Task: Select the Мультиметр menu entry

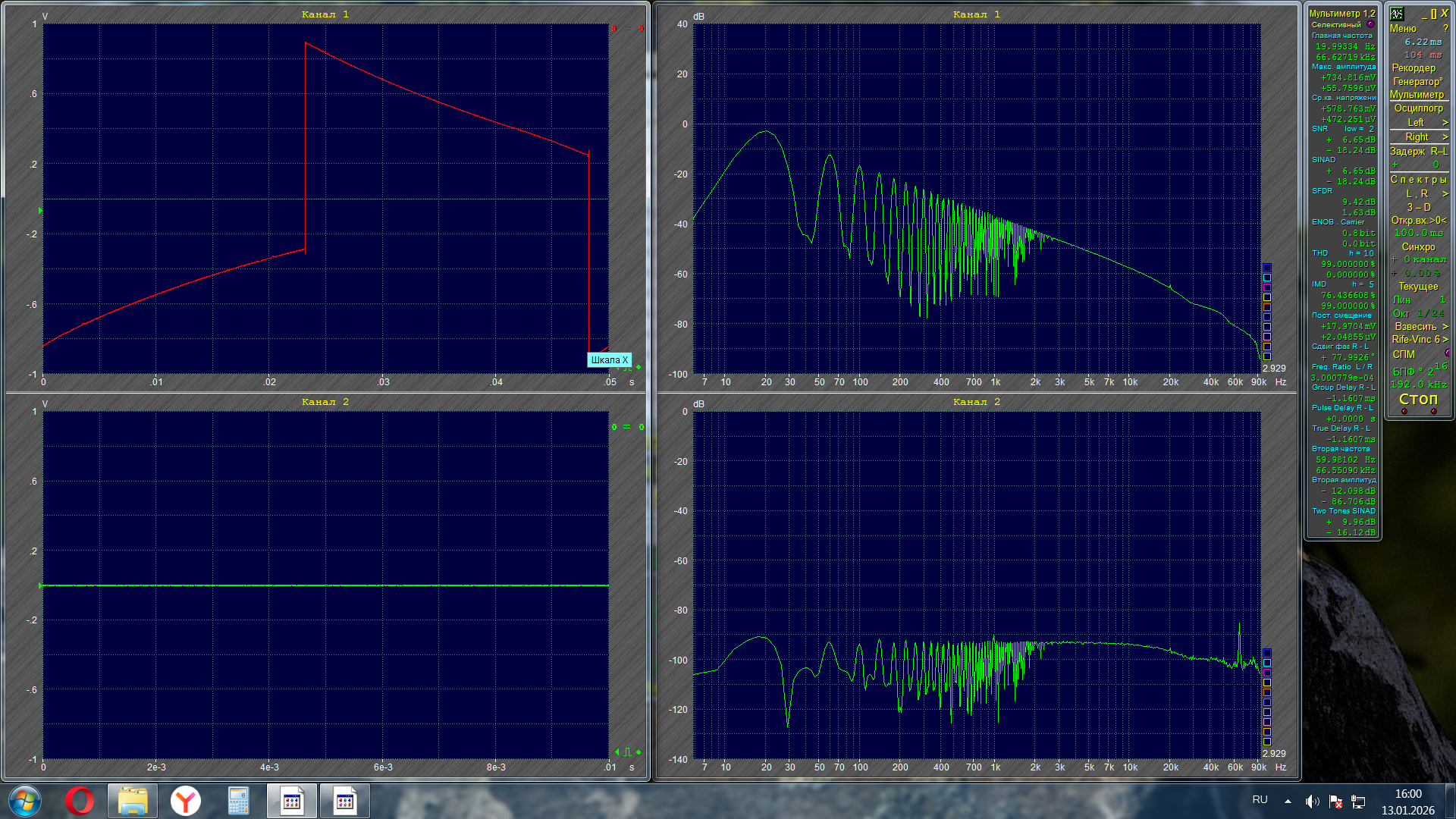Action: 1417,95
